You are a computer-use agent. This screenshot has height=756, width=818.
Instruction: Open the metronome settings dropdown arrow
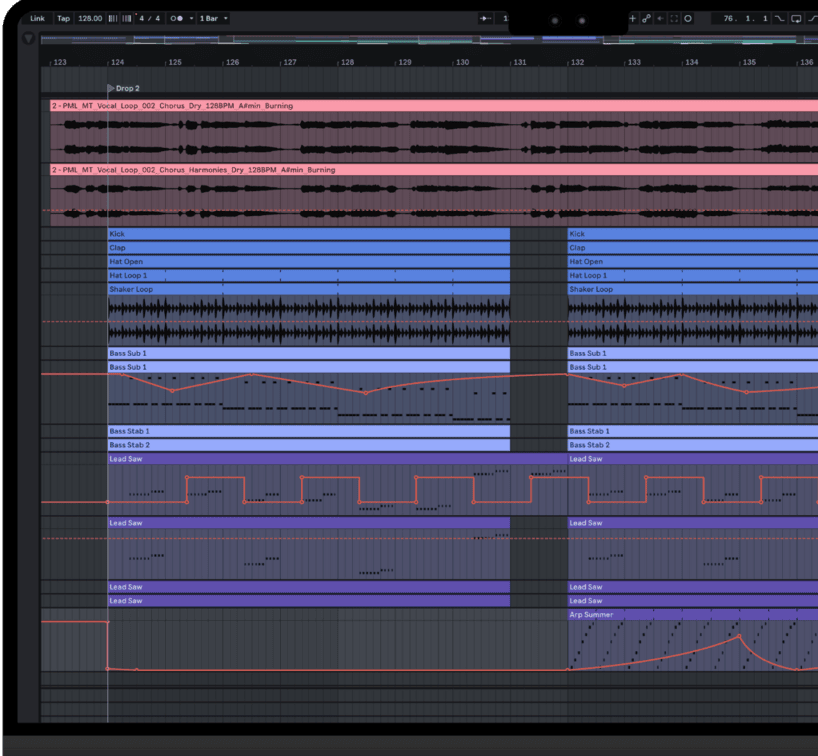[190, 18]
